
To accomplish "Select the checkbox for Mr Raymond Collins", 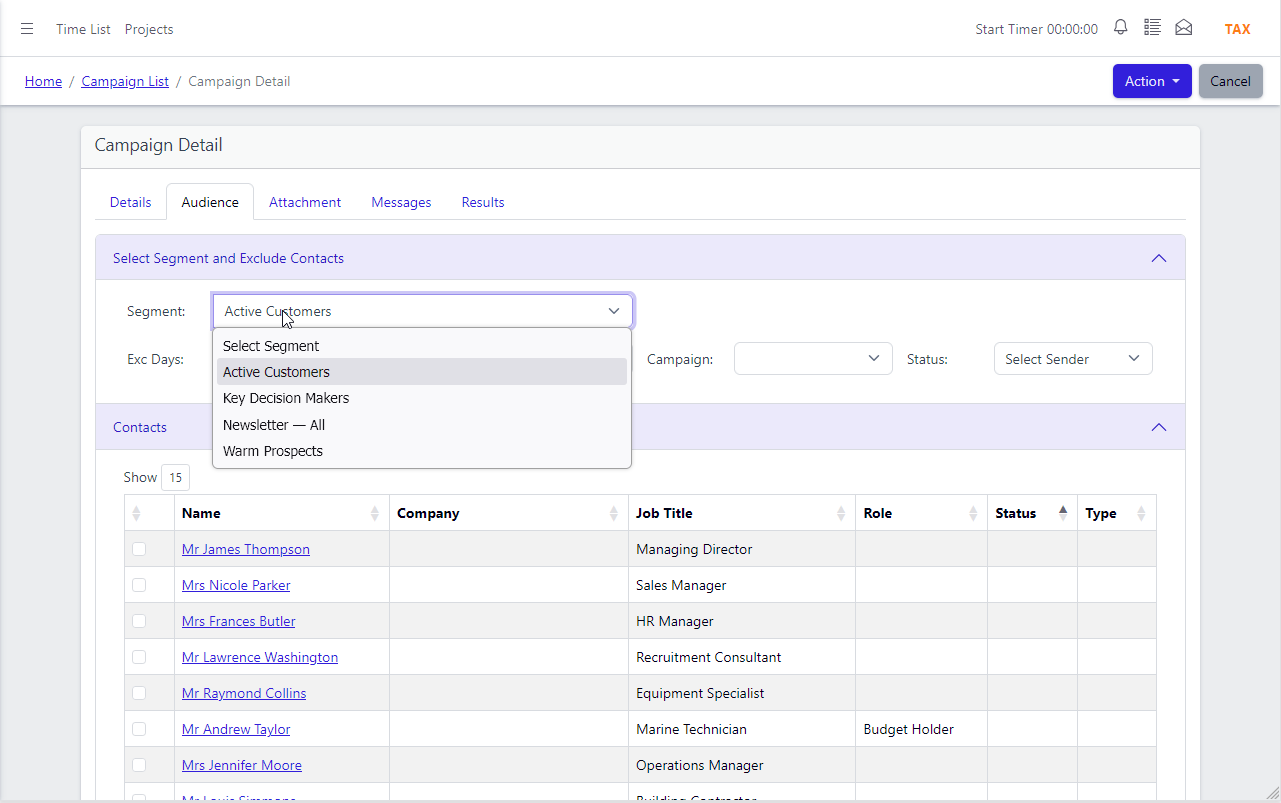I will click(x=139, y=693).
